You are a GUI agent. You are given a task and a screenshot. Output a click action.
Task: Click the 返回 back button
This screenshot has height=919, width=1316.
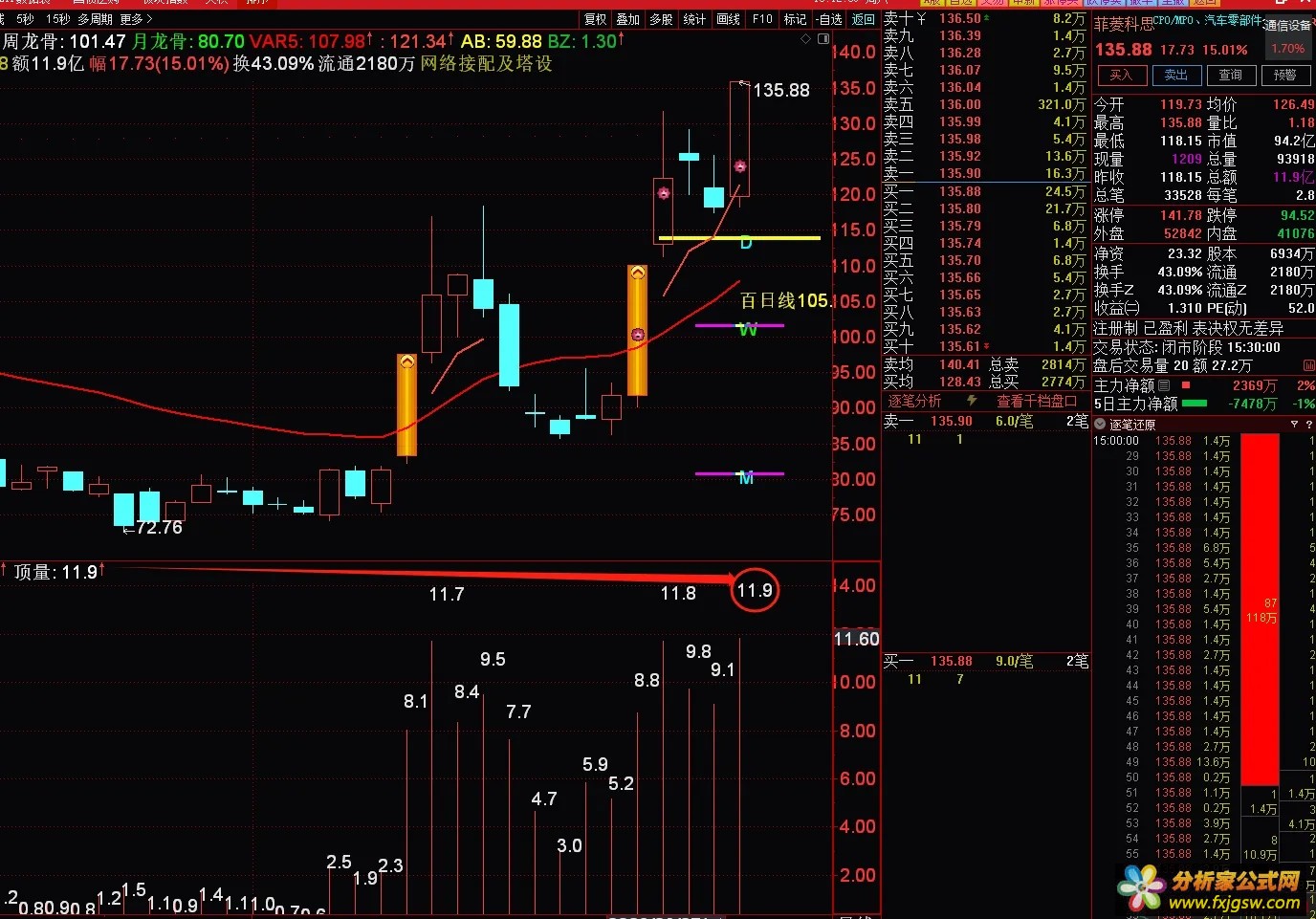click(863, 19)
